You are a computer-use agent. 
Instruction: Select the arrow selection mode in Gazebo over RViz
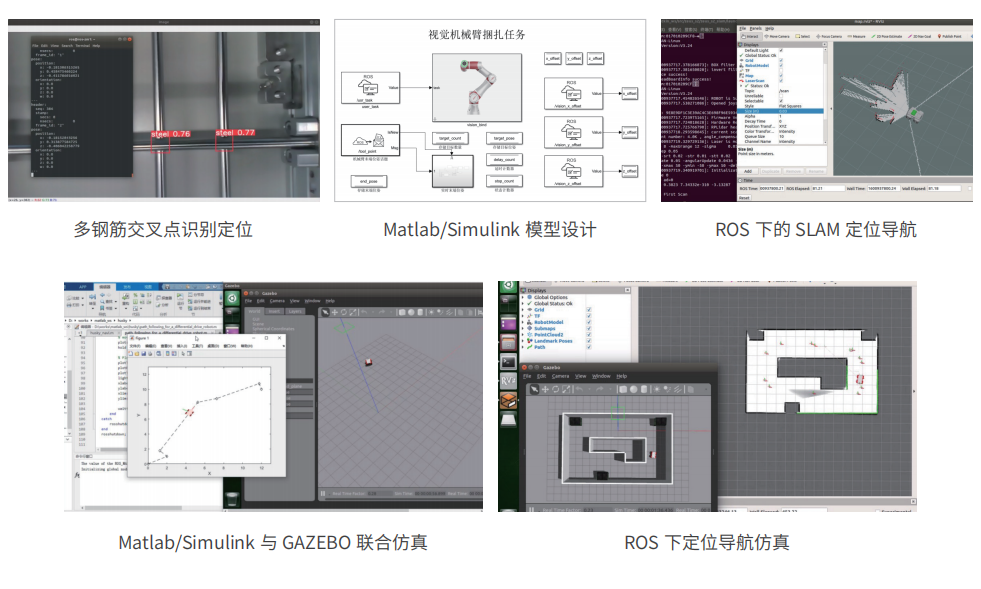point(534,389)
